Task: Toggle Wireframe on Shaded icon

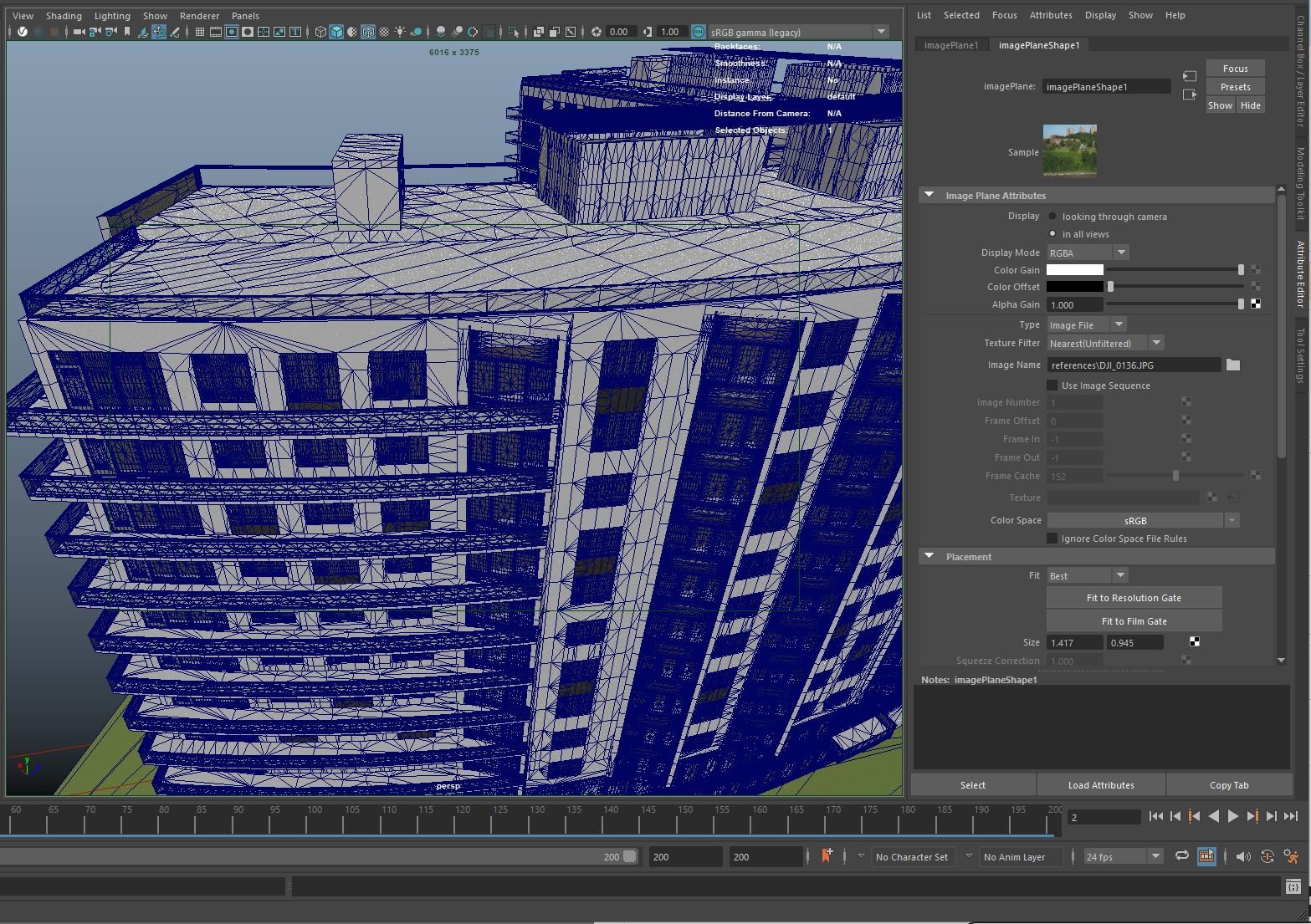Action: [368, 32]
